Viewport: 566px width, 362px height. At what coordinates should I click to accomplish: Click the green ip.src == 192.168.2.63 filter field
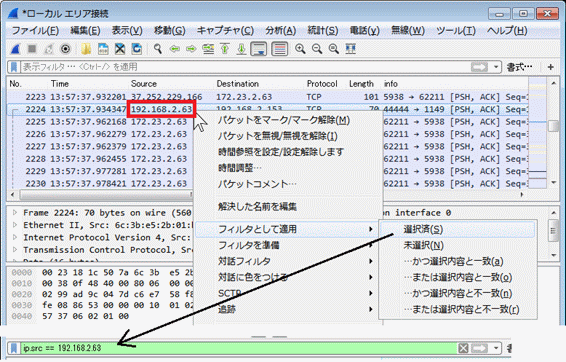pos(239,348)
